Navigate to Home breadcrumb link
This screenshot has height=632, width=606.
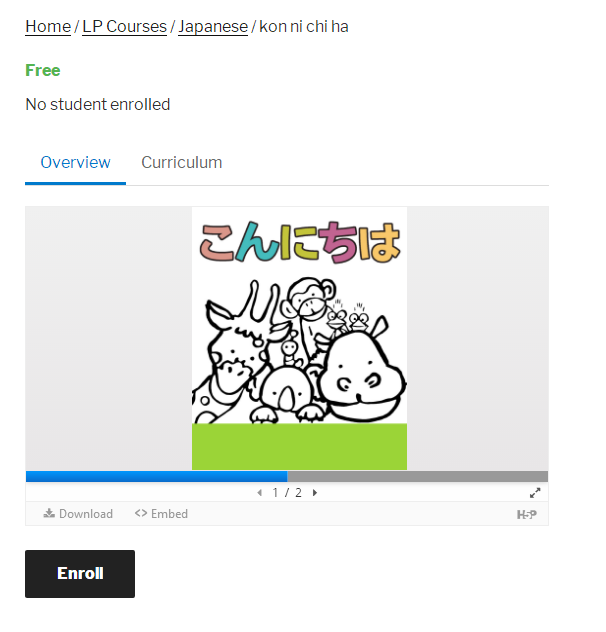[48, 27]
